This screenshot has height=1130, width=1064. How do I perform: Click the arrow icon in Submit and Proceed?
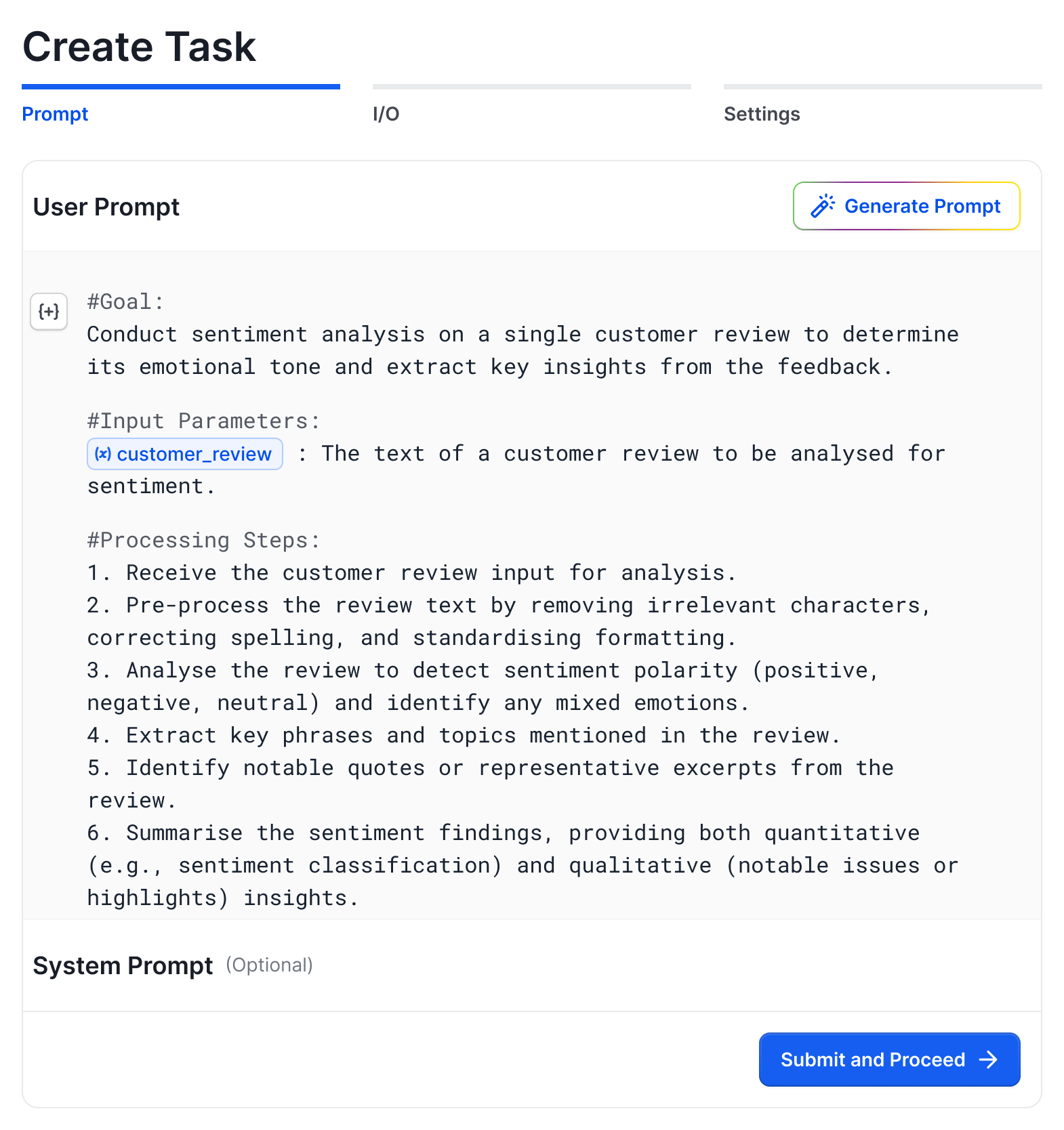pyautogui.click(x=989, y=1060)
